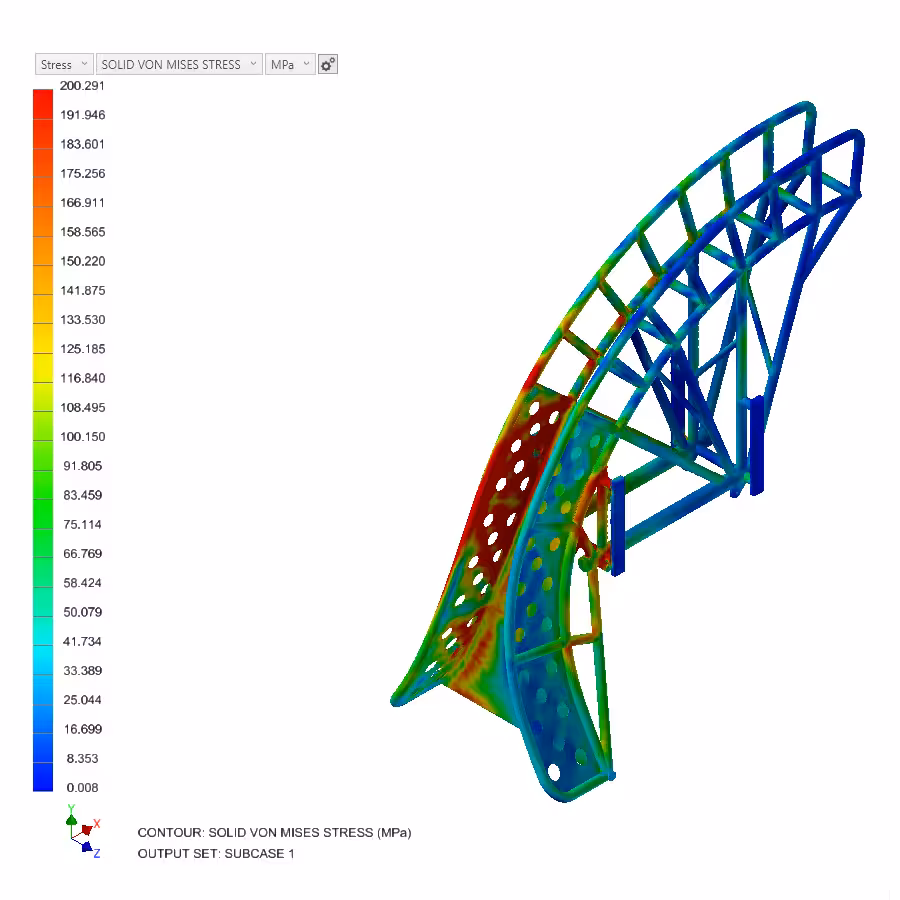Click the minimum value label 0.008

82,788
